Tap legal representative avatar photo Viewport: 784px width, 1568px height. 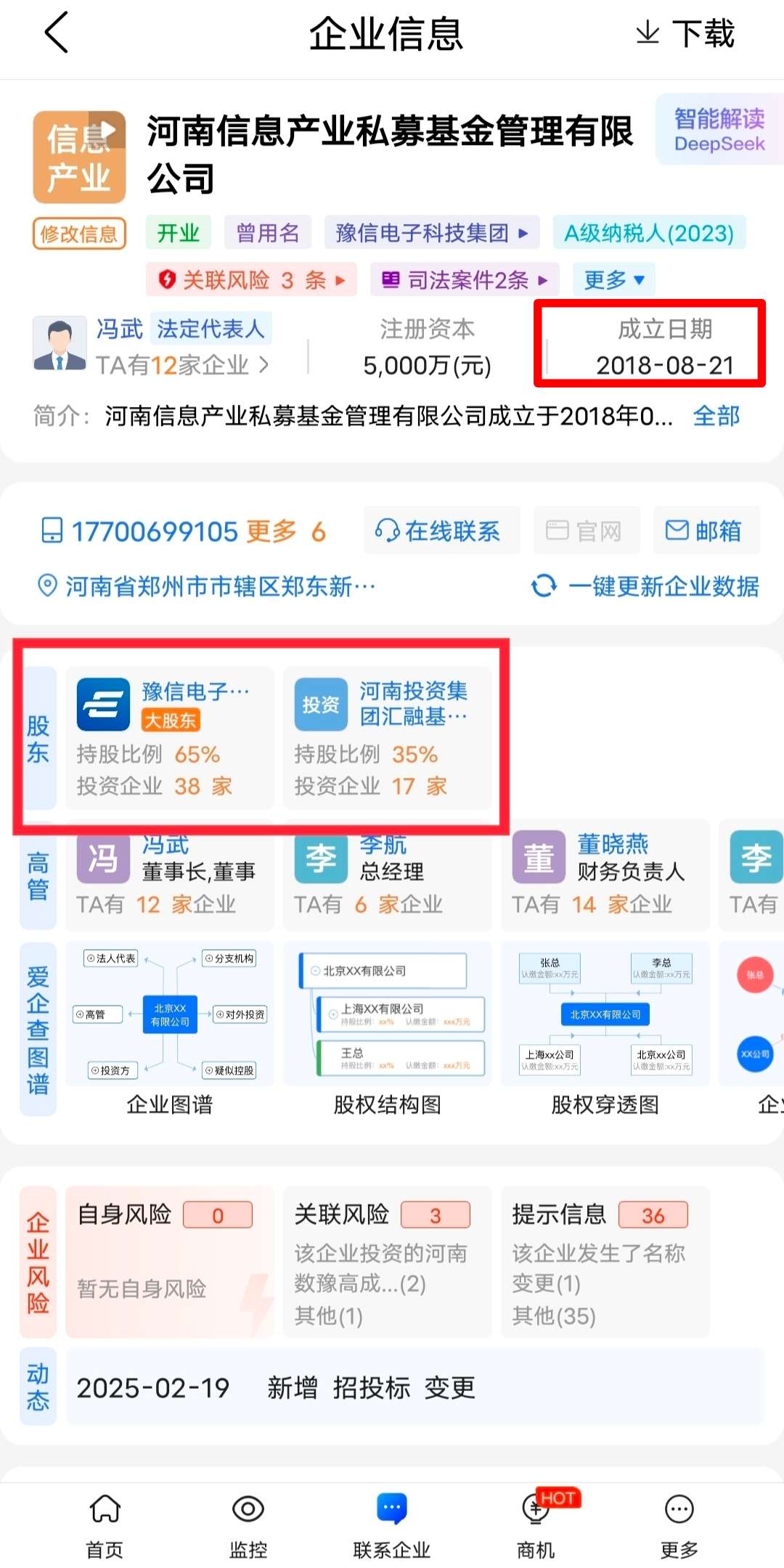pyautogui.click(x=60, y=344)
